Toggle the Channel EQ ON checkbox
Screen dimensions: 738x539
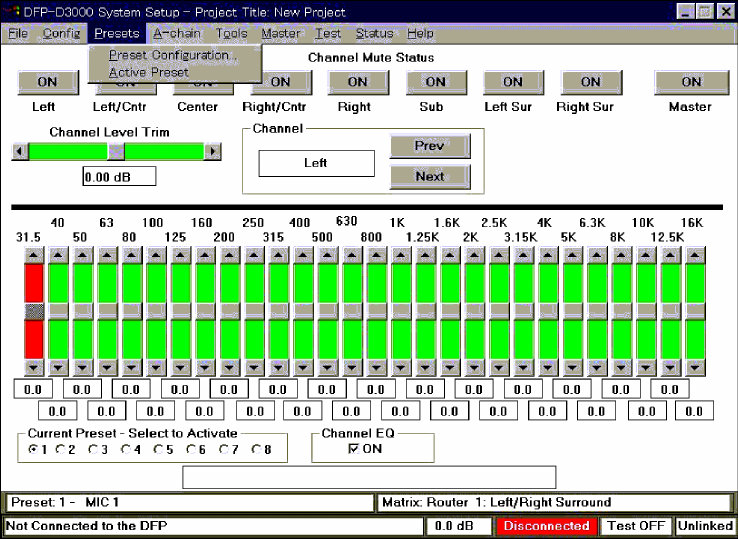pyautogui.click(x=354, y=449)
